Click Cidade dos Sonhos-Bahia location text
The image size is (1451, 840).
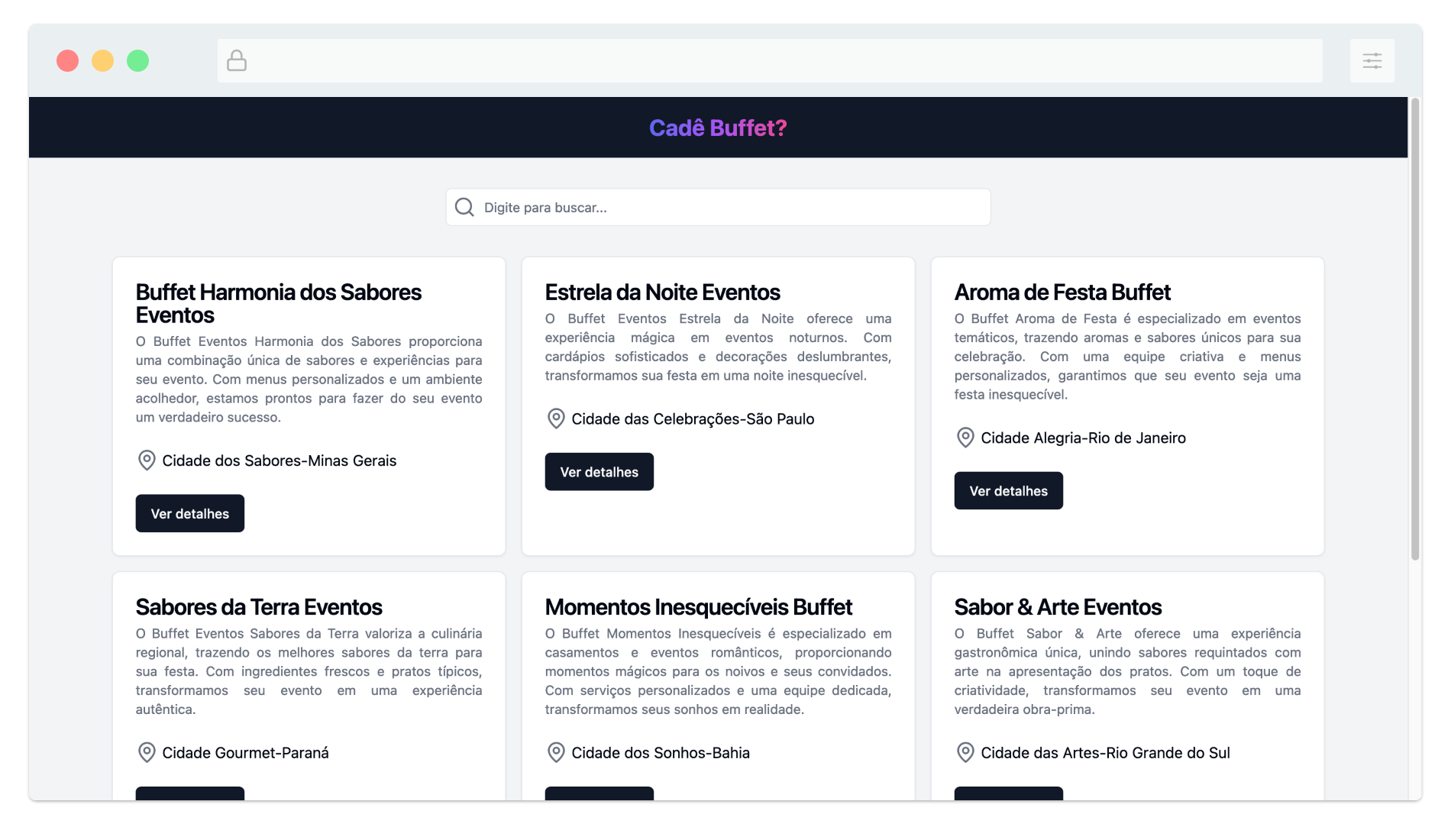pyautogui.click(x=661, y=752)
